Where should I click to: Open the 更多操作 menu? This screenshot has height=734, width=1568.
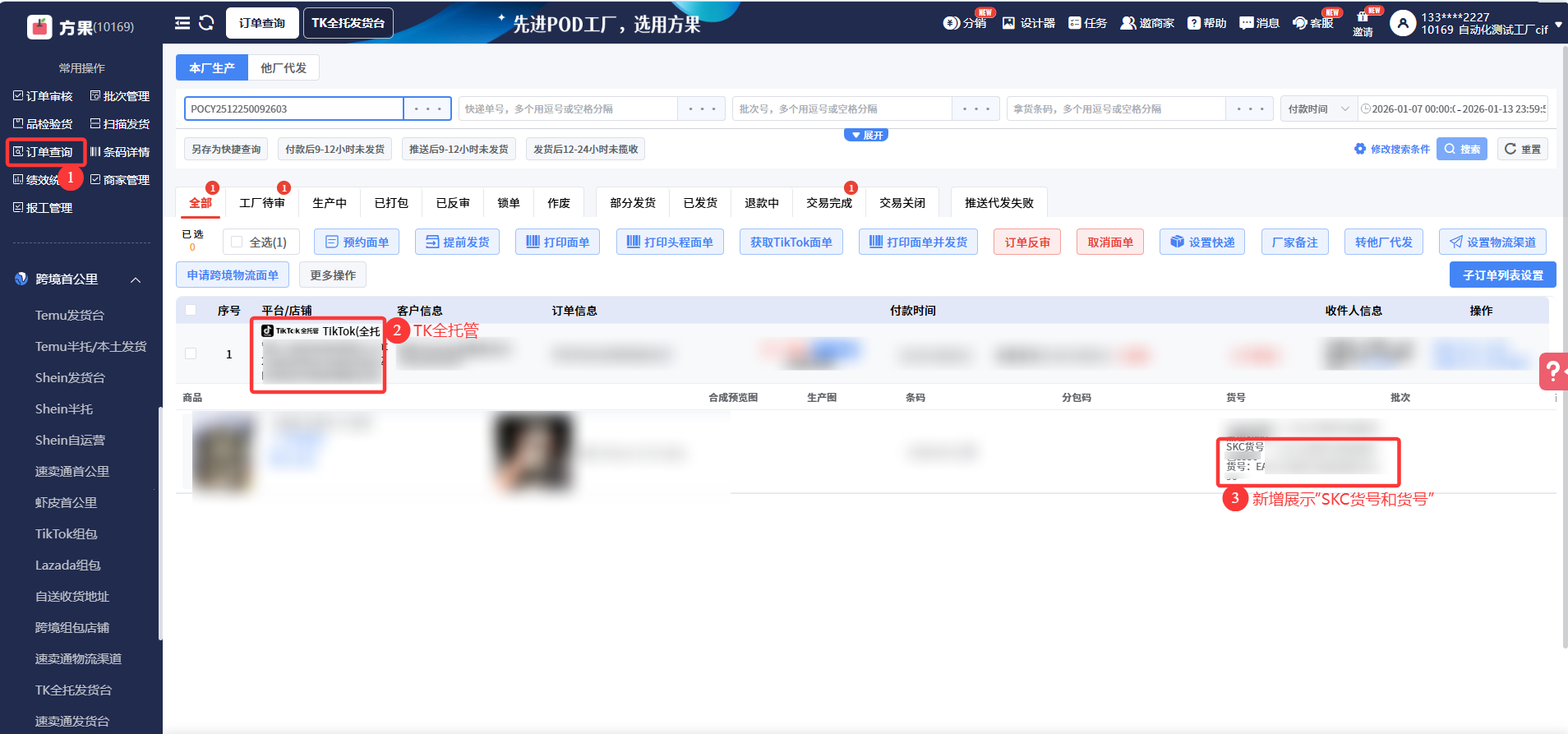pyautogui.click(x=333, y=275)
